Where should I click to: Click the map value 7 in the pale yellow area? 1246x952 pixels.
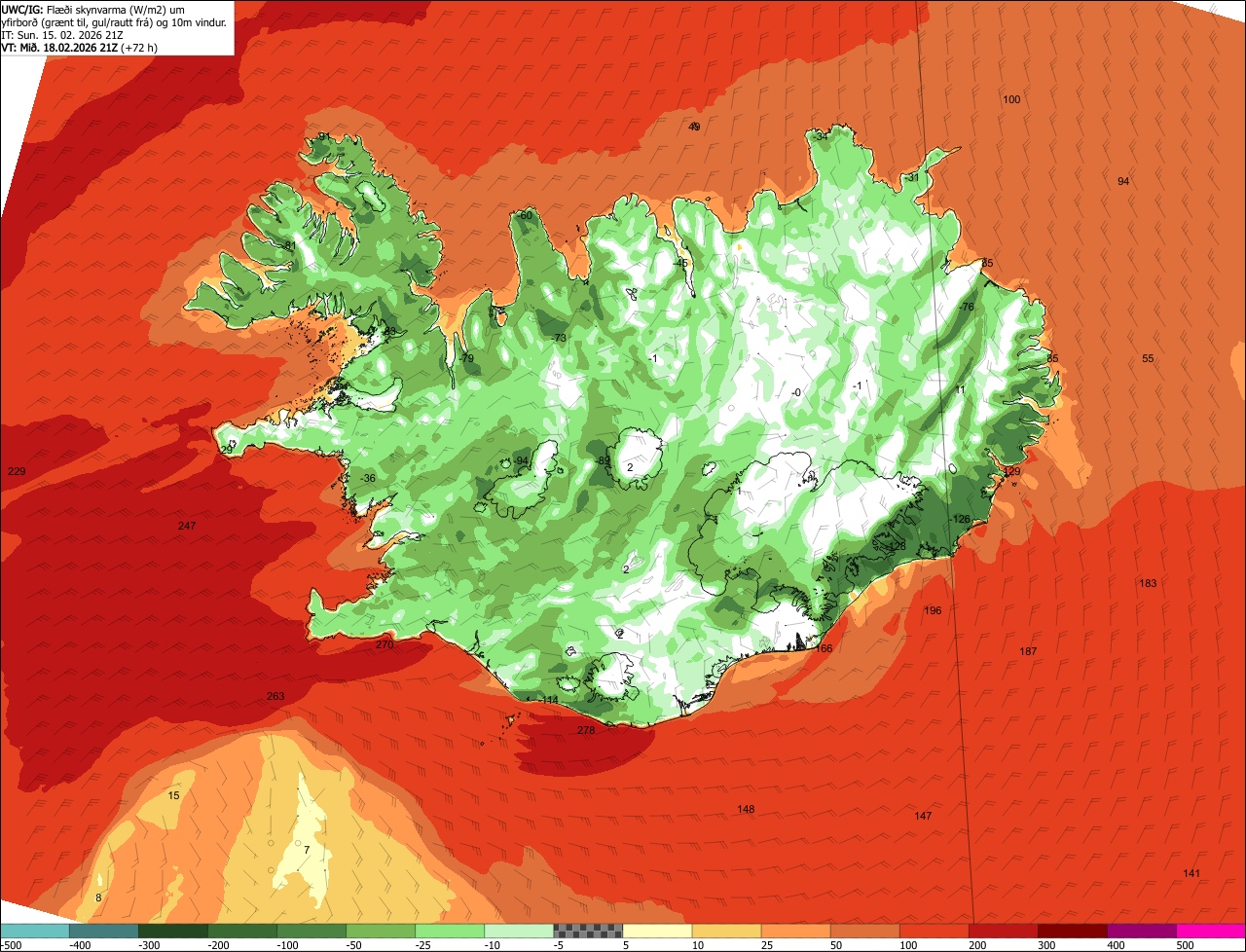pos(306,850)
